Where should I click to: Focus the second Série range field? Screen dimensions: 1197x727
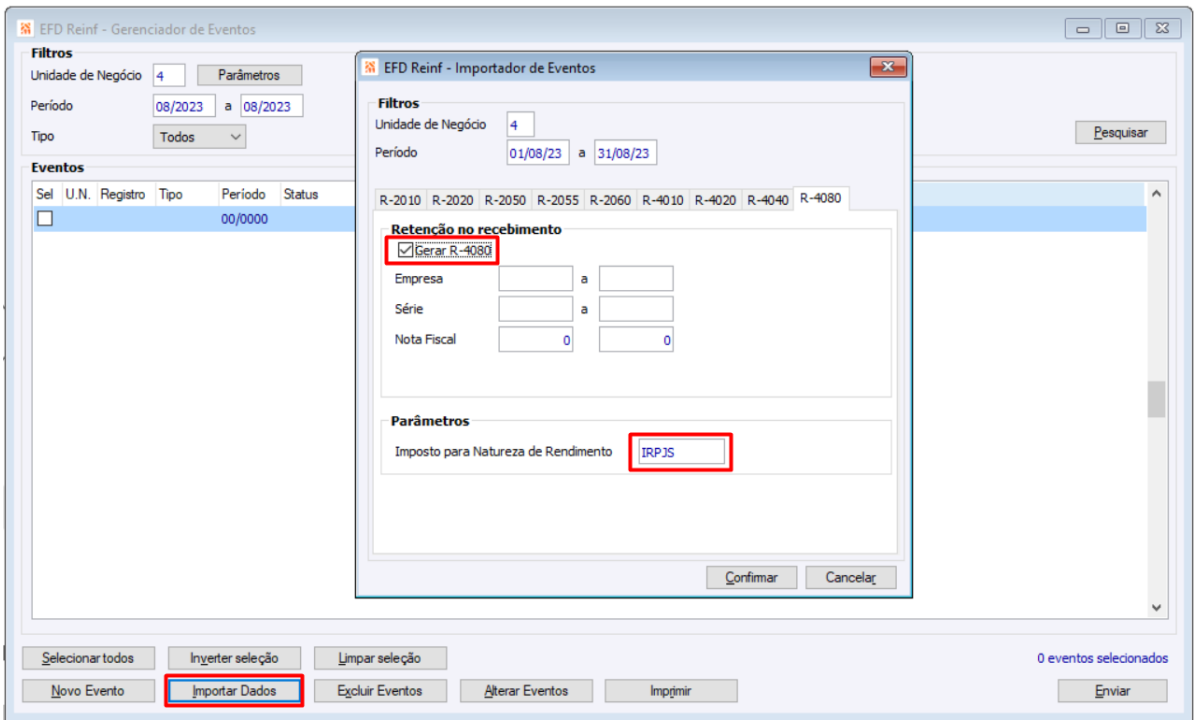[636, 309]
